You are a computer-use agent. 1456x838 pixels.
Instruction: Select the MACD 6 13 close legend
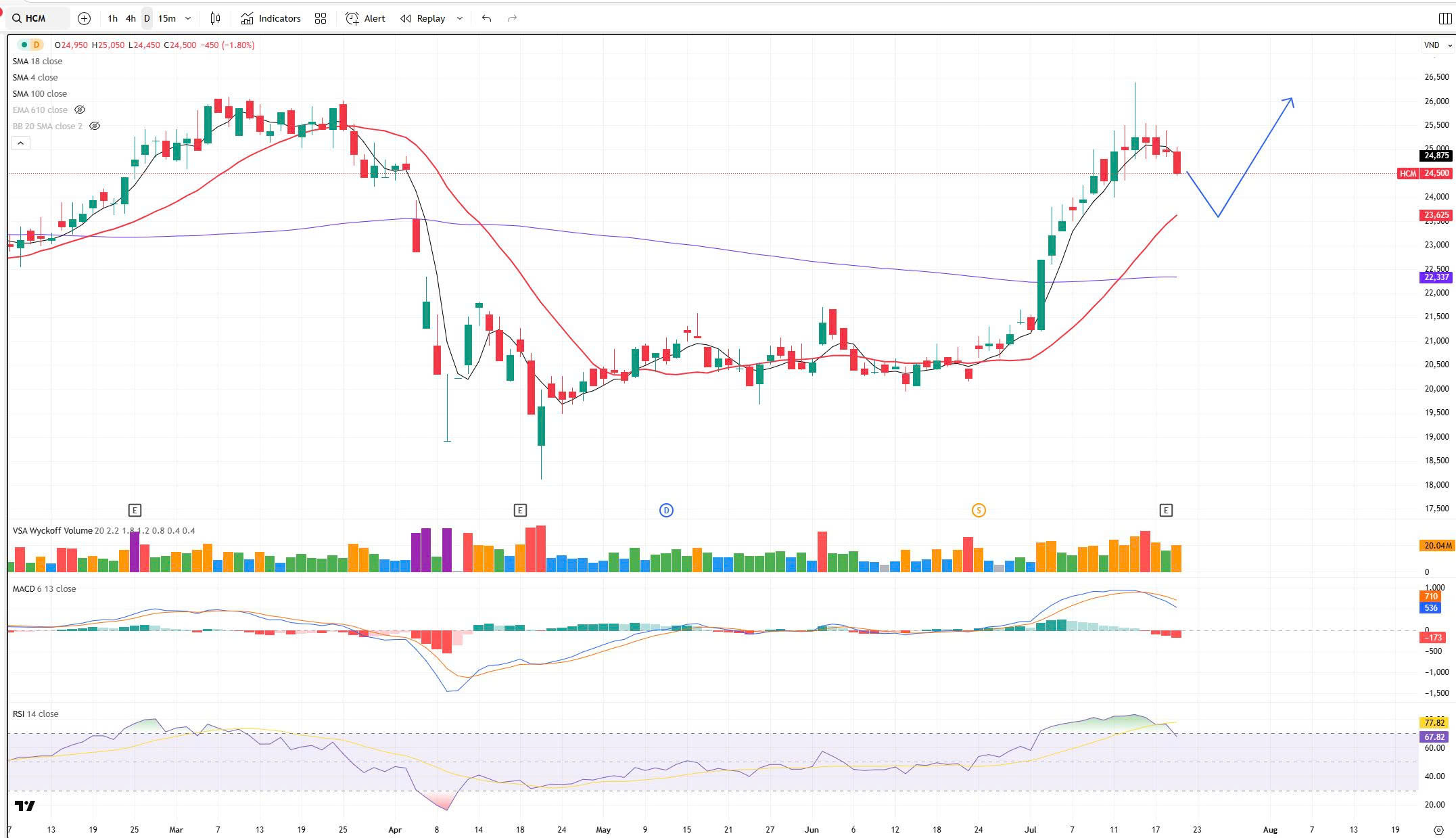click(45, 588)
